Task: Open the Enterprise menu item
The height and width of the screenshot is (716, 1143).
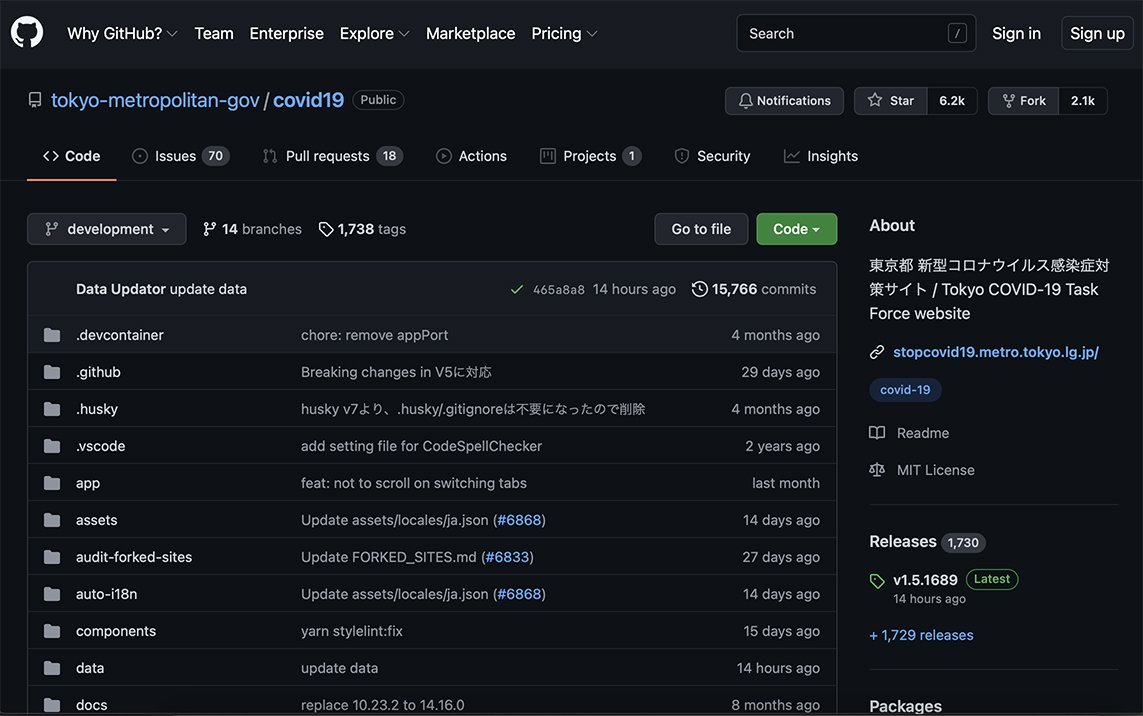Action: (x=286, y=34)
